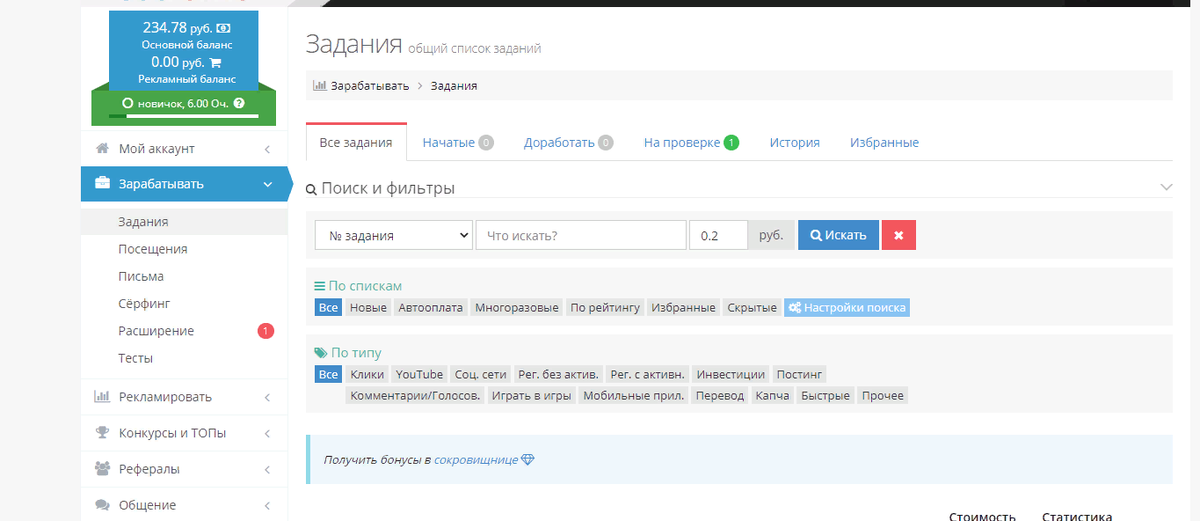Viewport: 1200px width, 521px height.
Task: Click the level progress bar under новичок
Action: tap(184, 117)
